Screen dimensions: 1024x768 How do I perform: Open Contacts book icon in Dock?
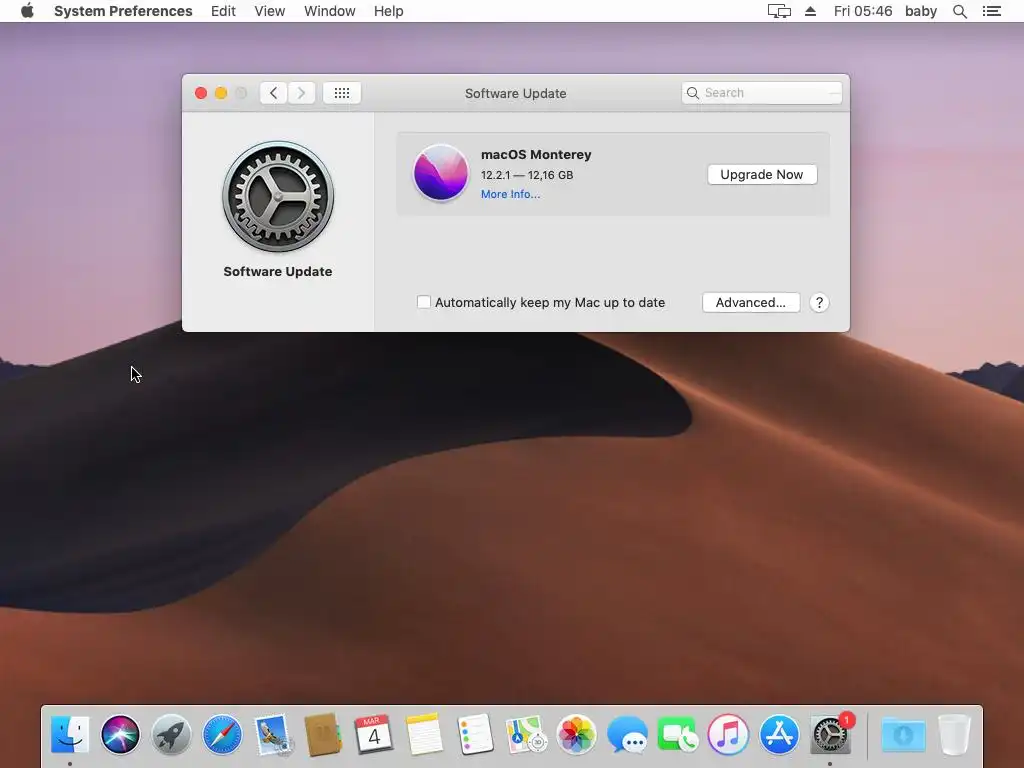[x=323, y=734]
